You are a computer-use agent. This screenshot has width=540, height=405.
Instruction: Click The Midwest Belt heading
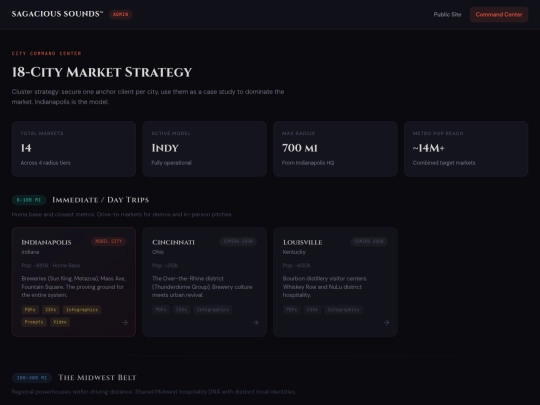[x=97, y=378]
